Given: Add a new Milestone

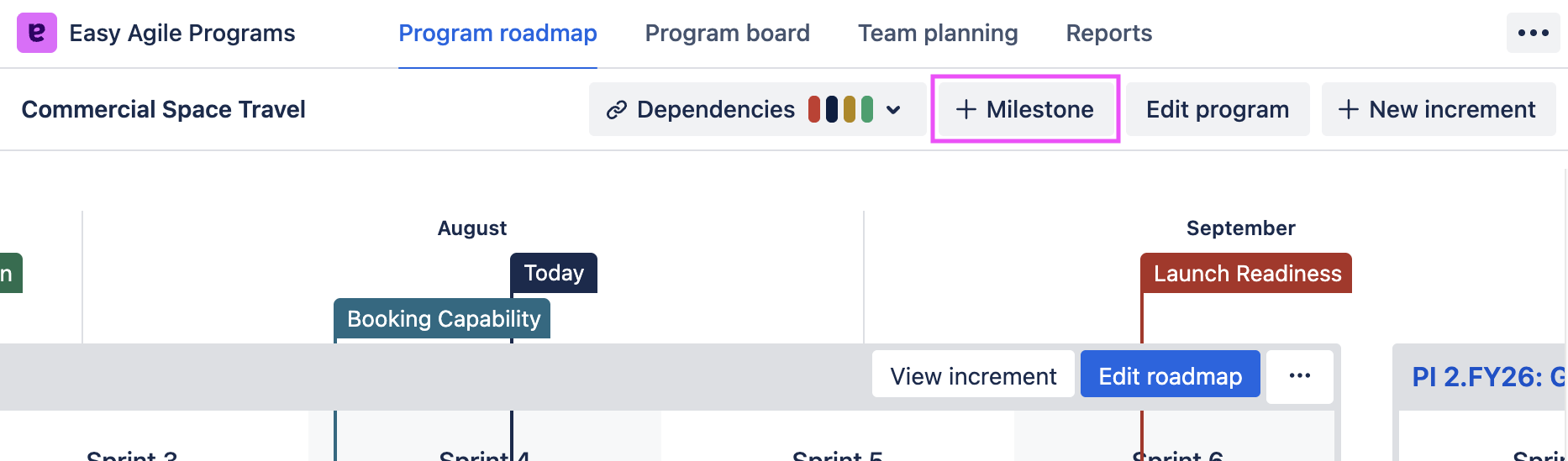Looking at the screenshot, I should (1025, 109).
